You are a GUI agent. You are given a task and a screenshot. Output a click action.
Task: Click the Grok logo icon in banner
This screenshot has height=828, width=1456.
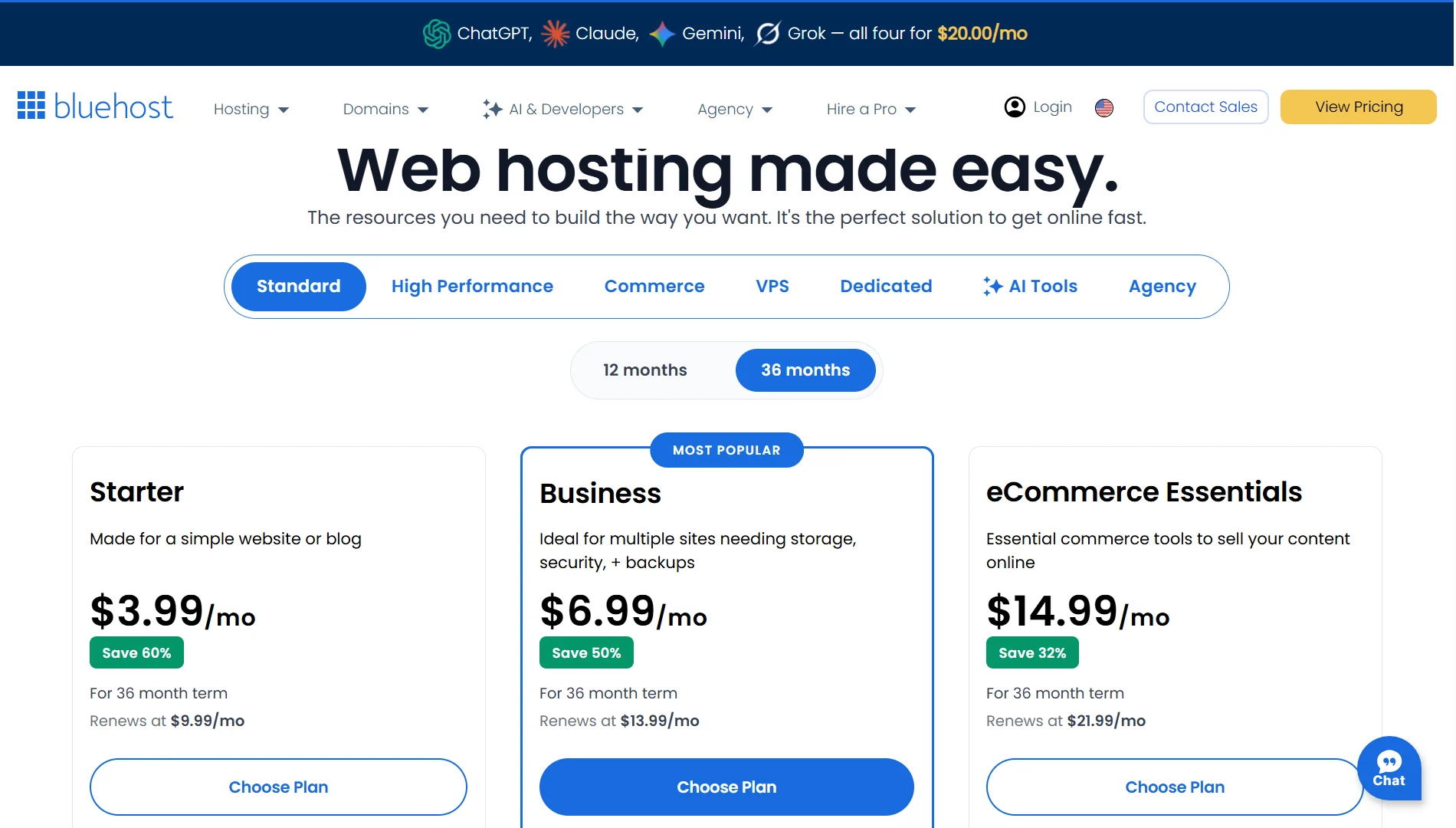coord(768,34)
